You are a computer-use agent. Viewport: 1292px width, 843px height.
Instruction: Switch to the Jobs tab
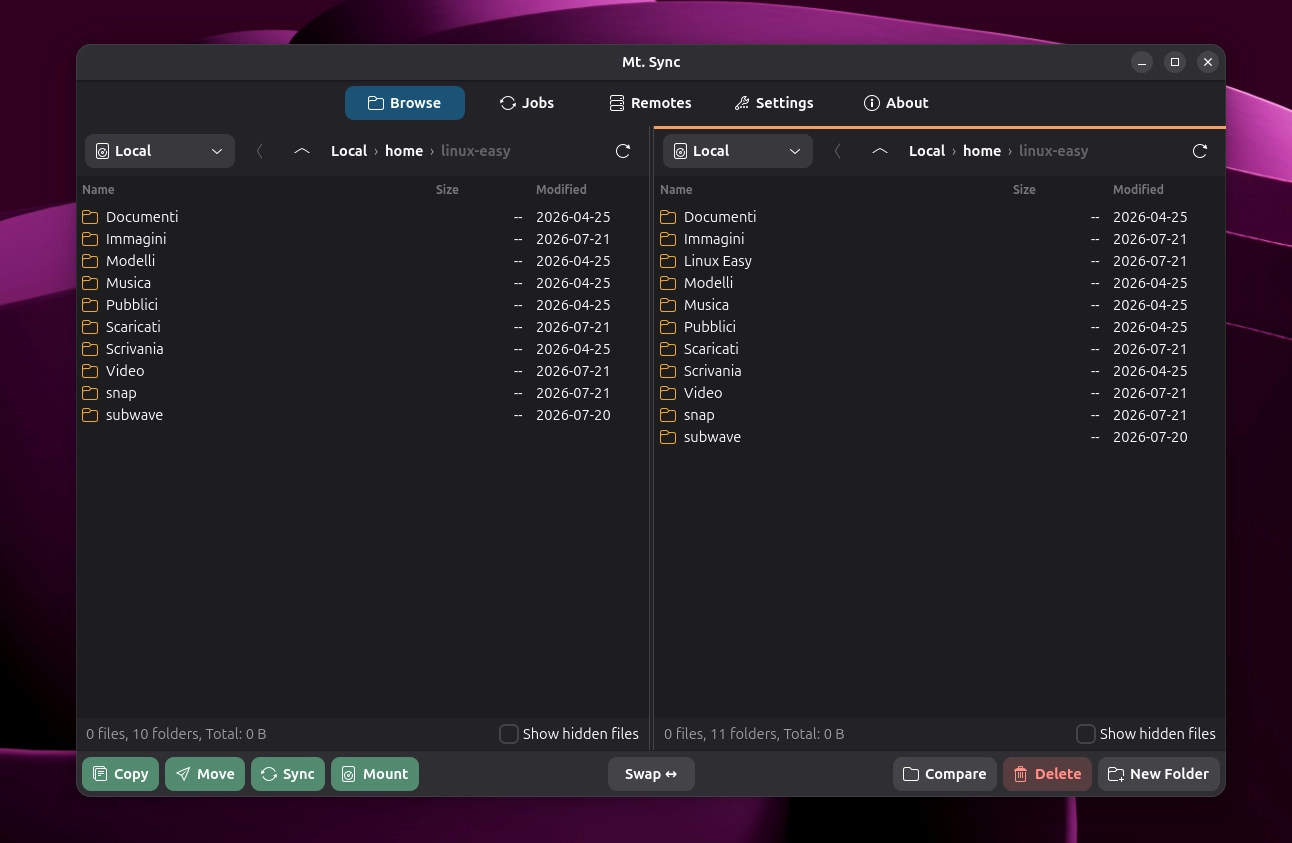(x=527, y=103)
